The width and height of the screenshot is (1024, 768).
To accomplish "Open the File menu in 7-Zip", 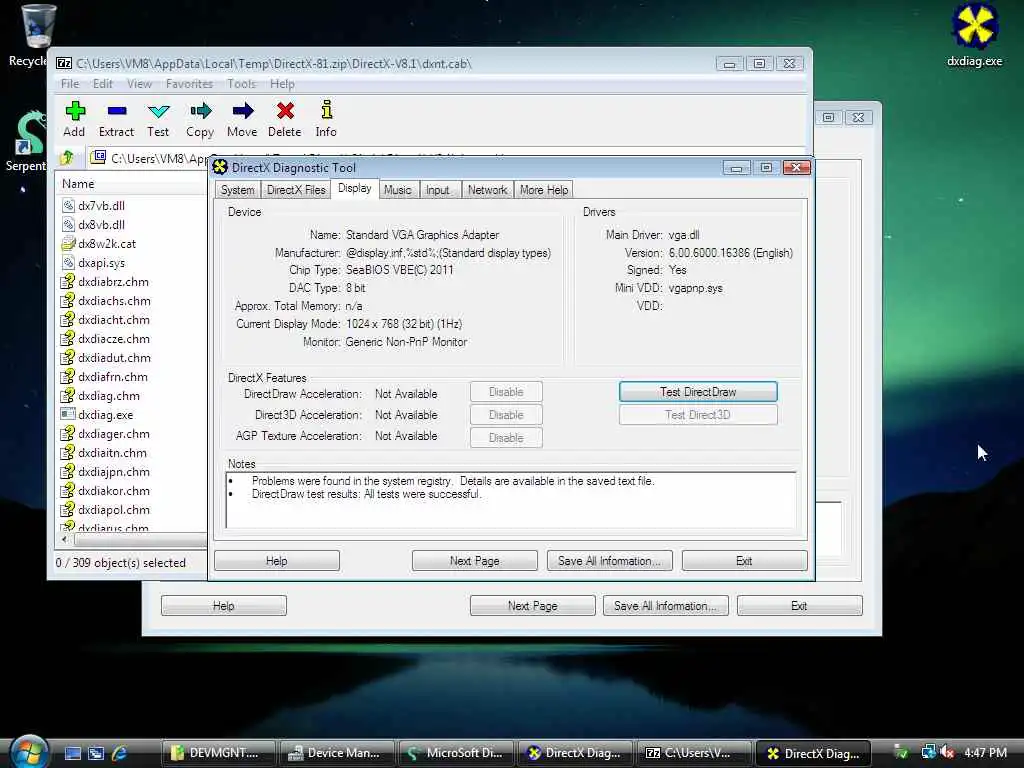I will coord(70,84).
